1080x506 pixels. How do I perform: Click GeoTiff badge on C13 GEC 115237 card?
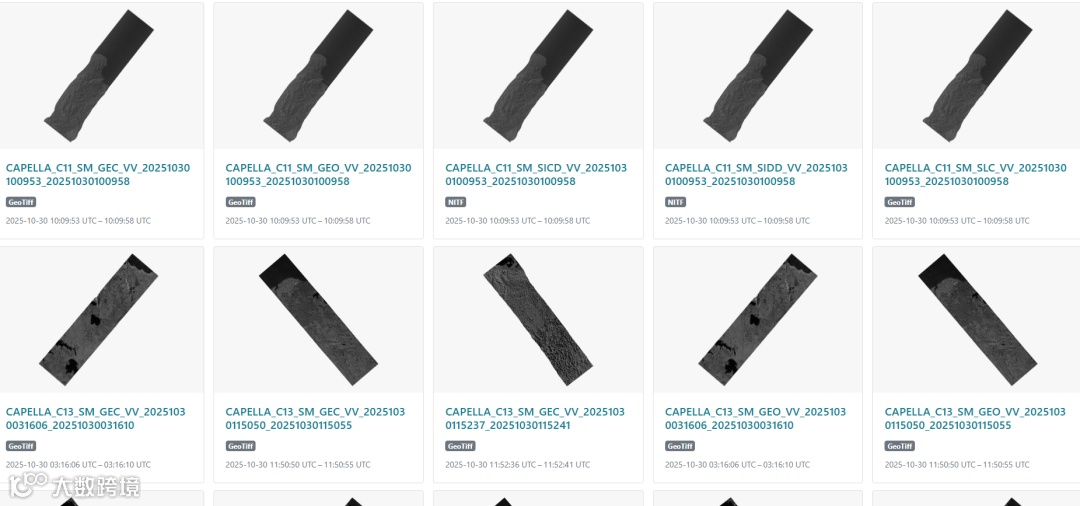[x=460, y=446]
